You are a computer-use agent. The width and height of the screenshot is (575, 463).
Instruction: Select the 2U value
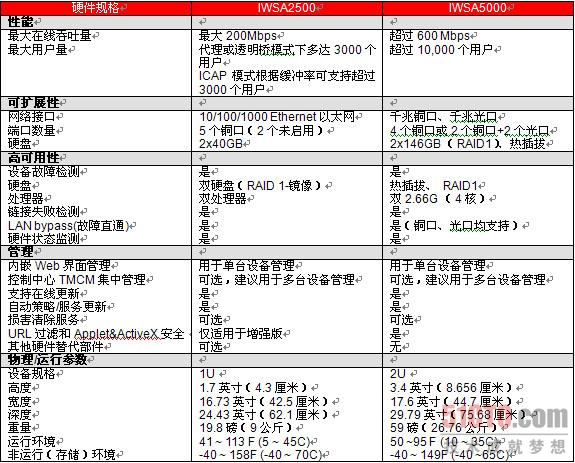click(x=398, y=374)
